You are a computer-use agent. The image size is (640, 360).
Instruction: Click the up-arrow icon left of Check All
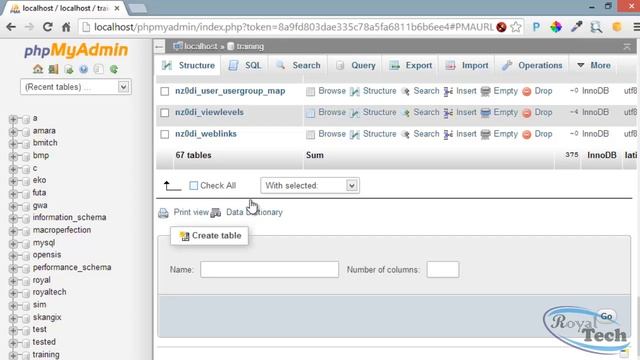(x=172, y=186)
